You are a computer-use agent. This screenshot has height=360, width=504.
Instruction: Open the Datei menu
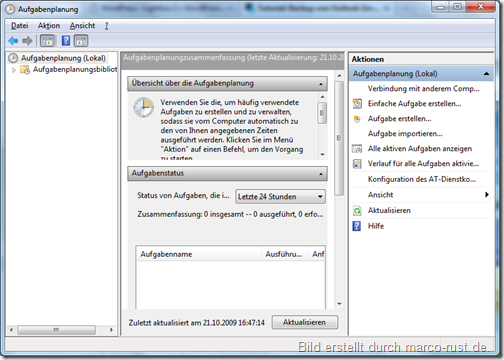[x=20, y=26]
